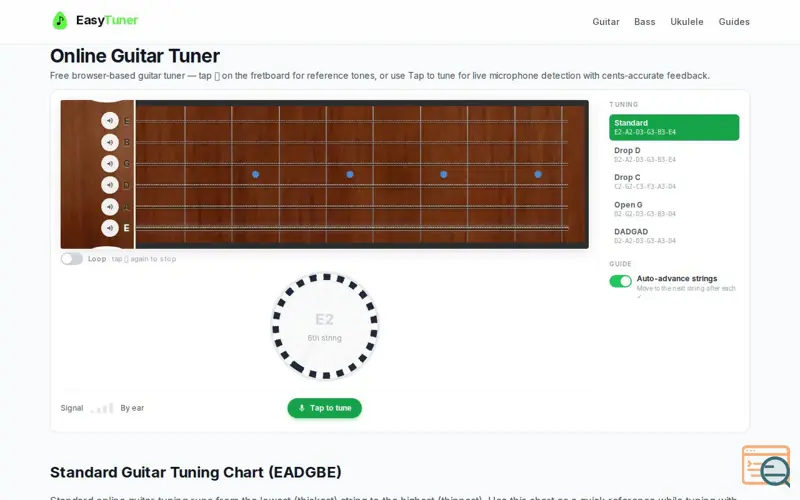This screenshot has width=800, height=500.
Task: Click the '6th string' label in dial
Action: (324, 338)
